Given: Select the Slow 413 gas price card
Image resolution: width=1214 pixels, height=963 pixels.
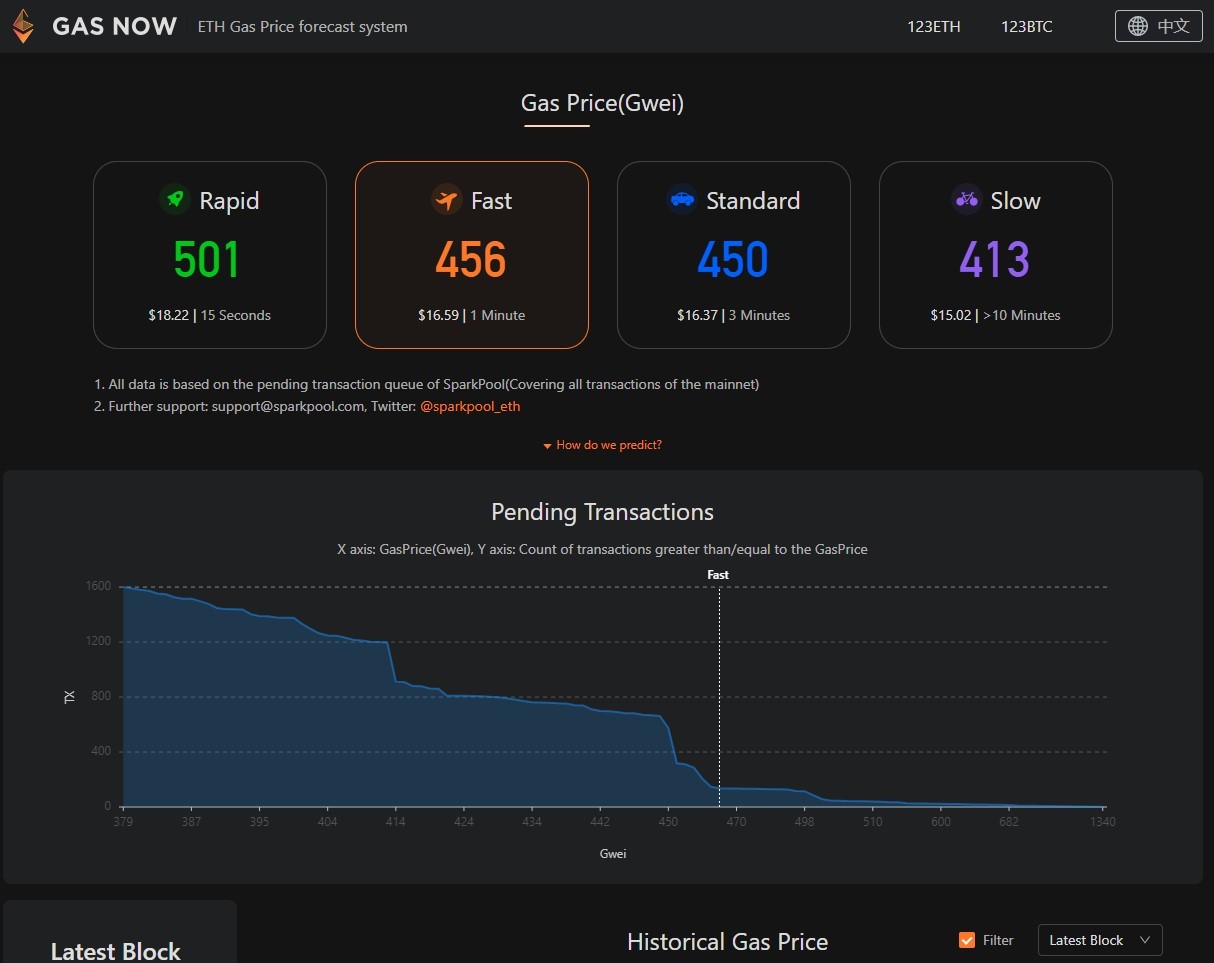Looking at the screenshot, I should point(996,255).
